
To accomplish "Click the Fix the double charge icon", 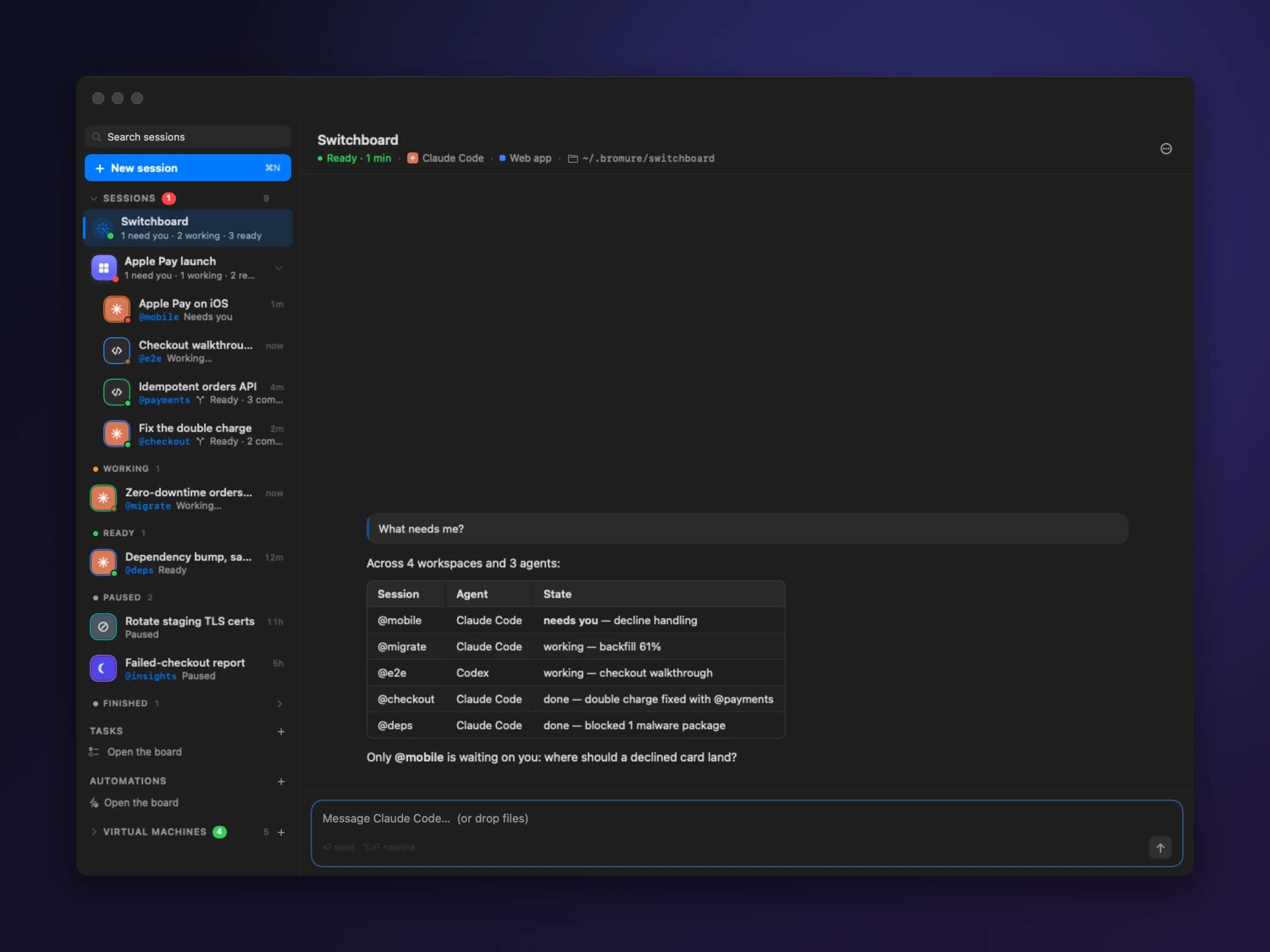I will click(x=117, y=434).
